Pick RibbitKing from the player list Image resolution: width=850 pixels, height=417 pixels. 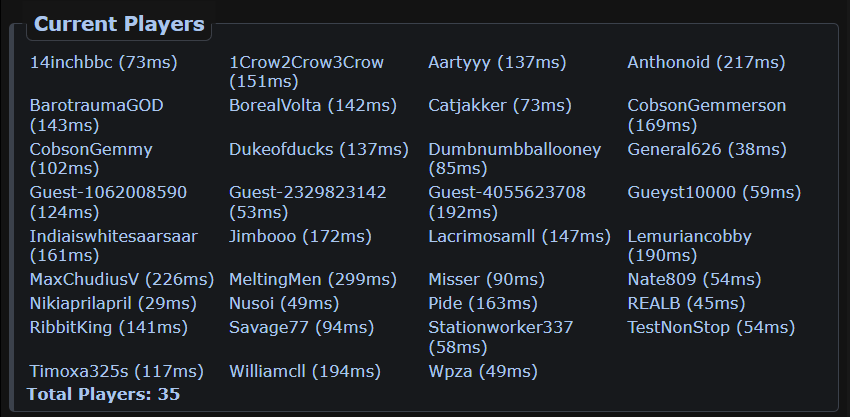coord(72,327)
